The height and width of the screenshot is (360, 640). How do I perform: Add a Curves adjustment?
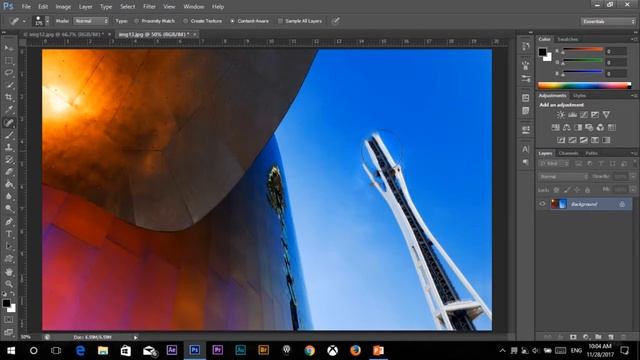pos(584,115)
